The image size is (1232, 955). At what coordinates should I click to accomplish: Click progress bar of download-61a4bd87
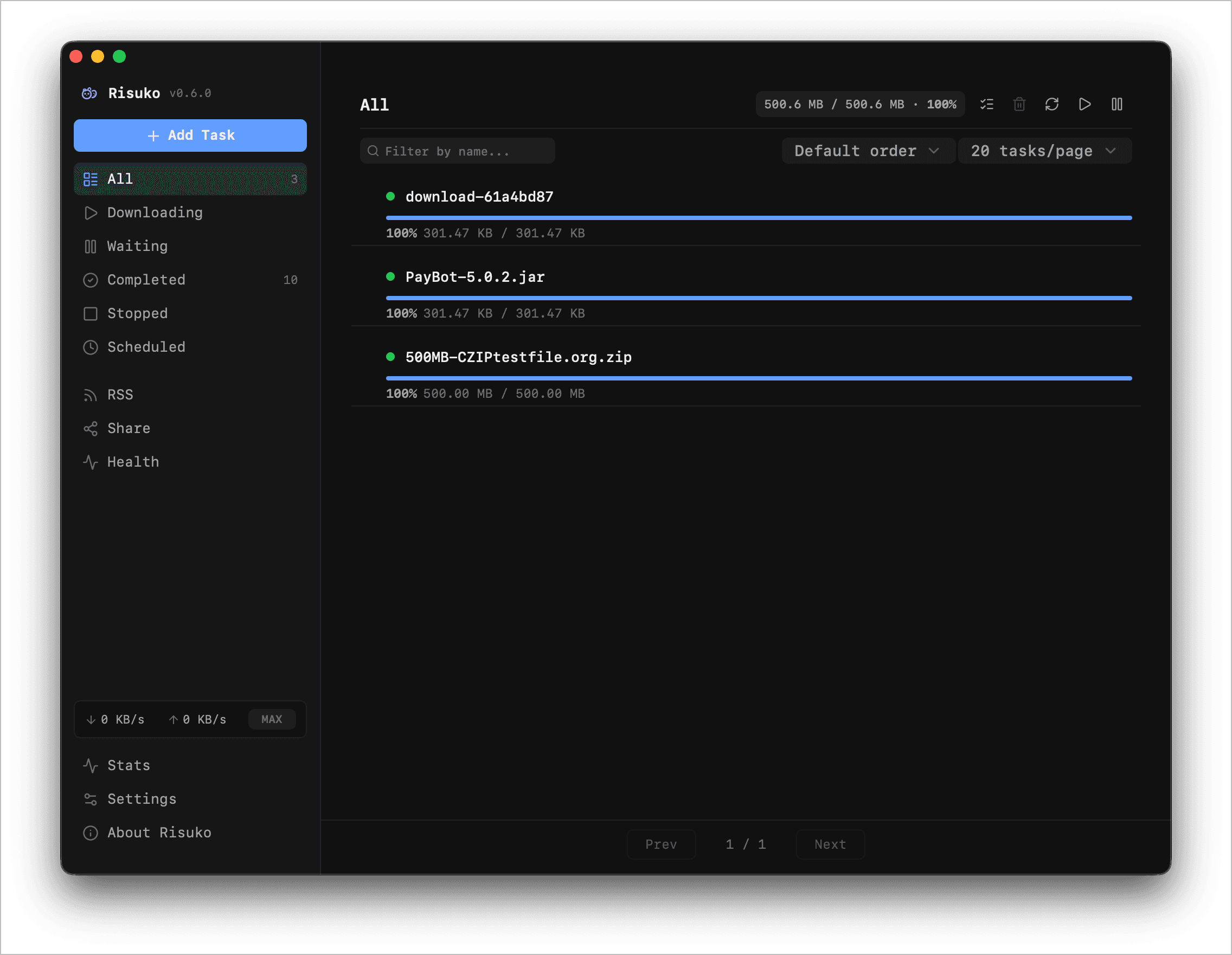759,217
